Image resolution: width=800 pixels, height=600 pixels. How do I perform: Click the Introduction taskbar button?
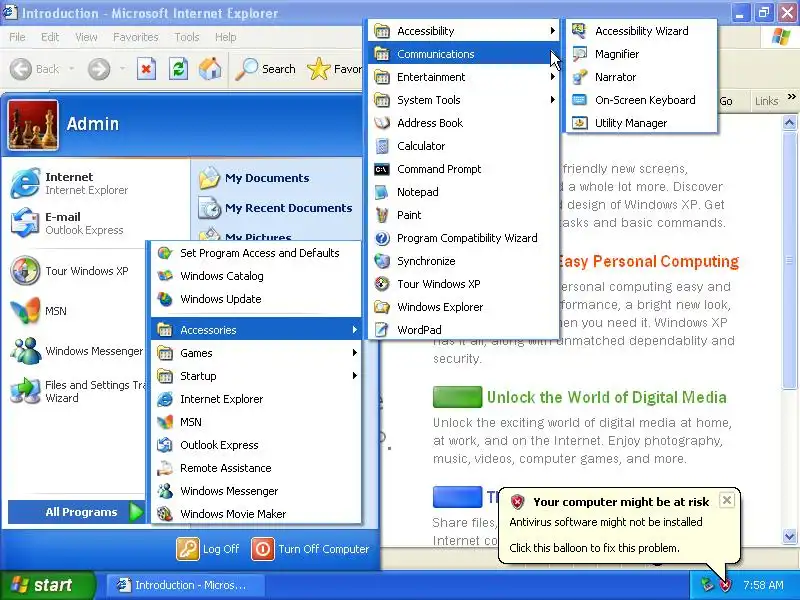coord(185,585)
